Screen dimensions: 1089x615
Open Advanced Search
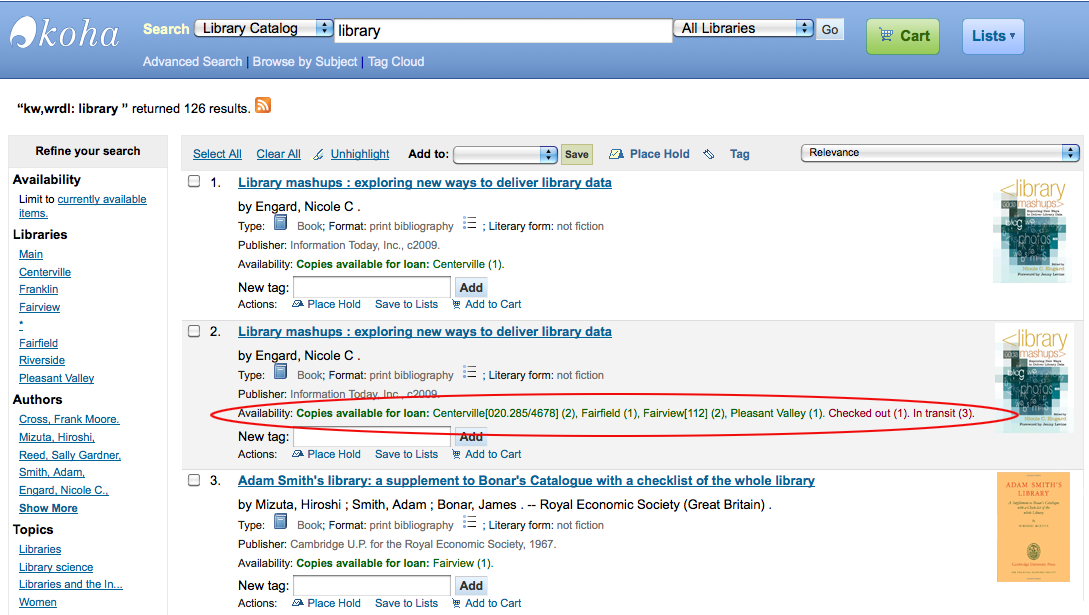192,62
